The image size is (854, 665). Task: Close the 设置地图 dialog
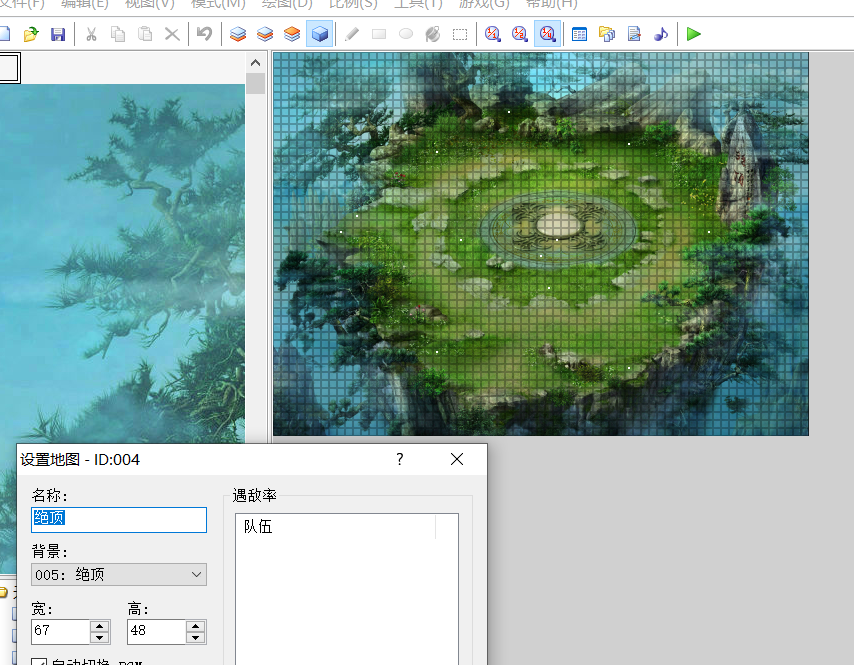click(x=457, y=459)
